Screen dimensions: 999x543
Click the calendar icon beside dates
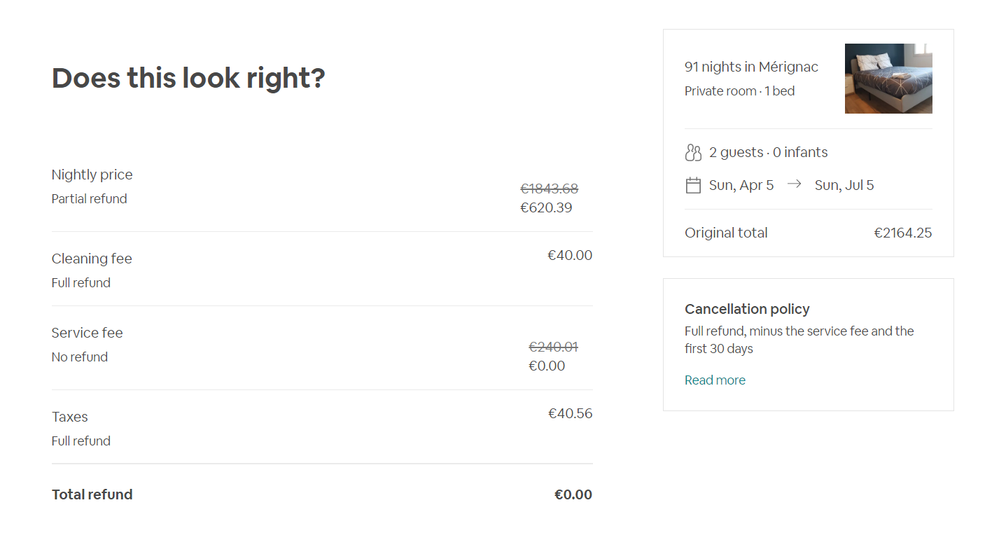click(x=693, y=185)
